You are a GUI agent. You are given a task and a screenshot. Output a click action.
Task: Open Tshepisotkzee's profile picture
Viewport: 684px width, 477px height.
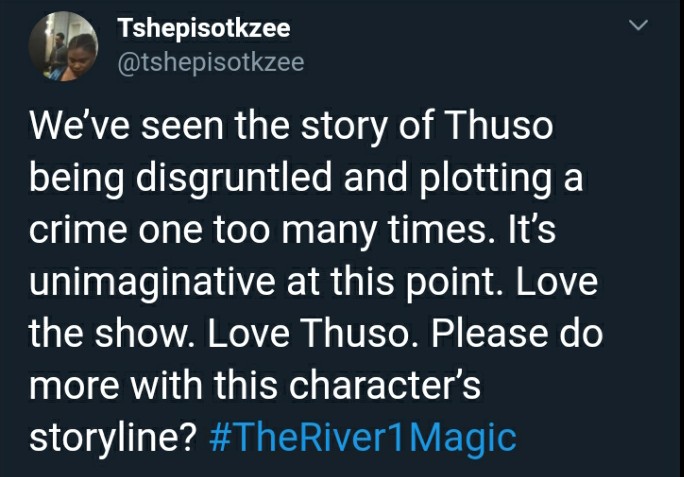(63, 47)
